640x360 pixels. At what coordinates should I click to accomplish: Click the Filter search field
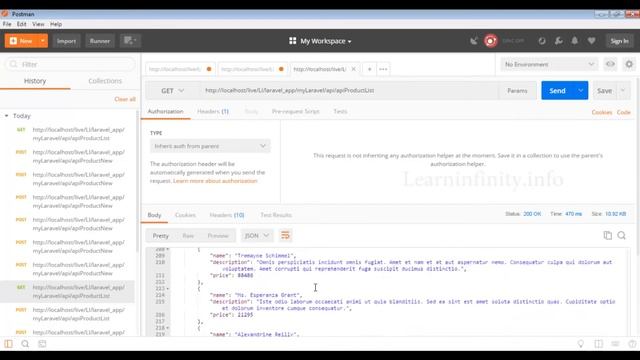(70, 64)
